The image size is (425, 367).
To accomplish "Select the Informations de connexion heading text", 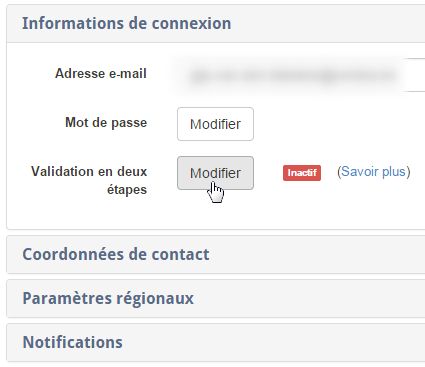I will (126, 23).
